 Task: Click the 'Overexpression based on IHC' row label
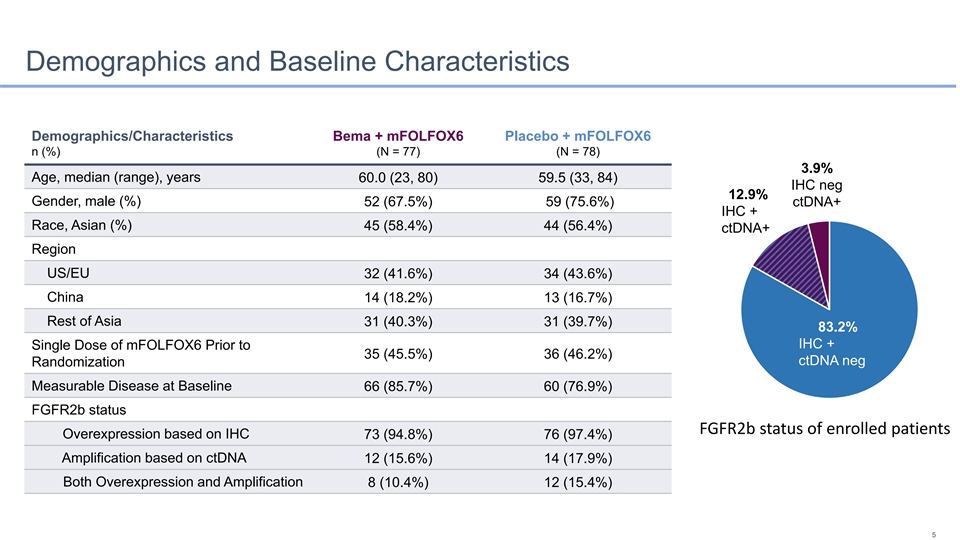click(155, 434)
